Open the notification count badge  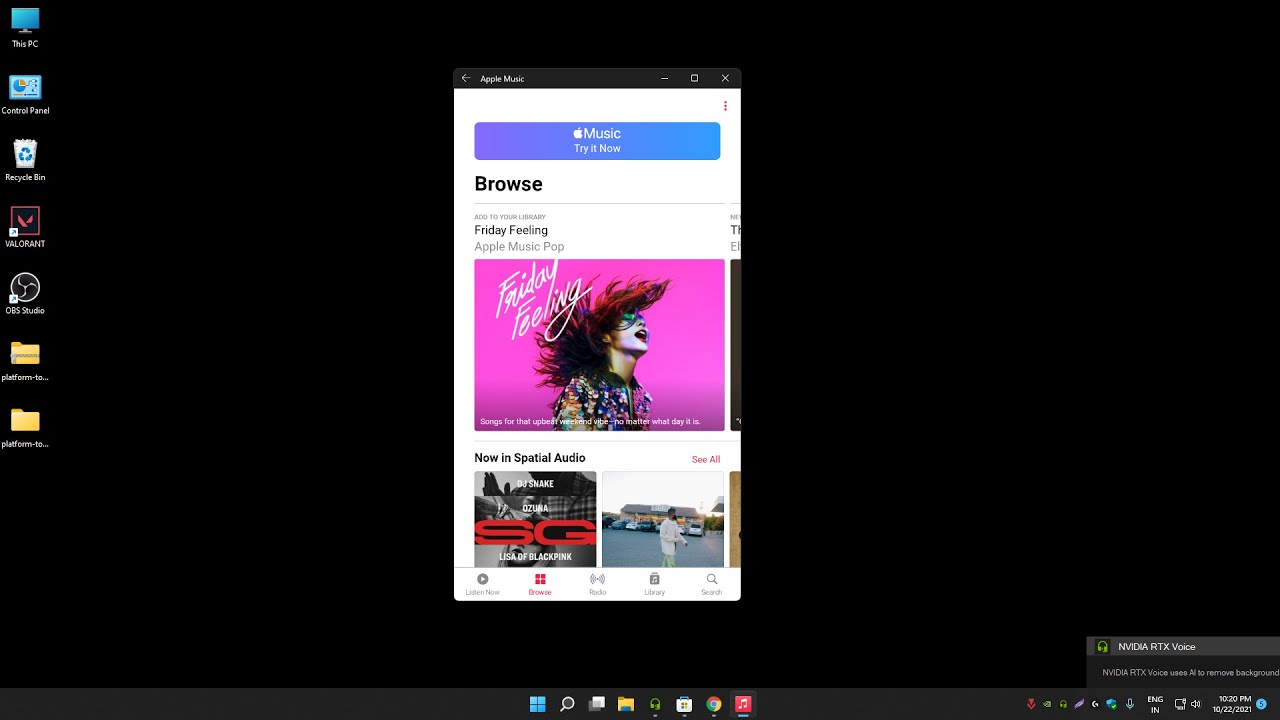coord(1262,704)
